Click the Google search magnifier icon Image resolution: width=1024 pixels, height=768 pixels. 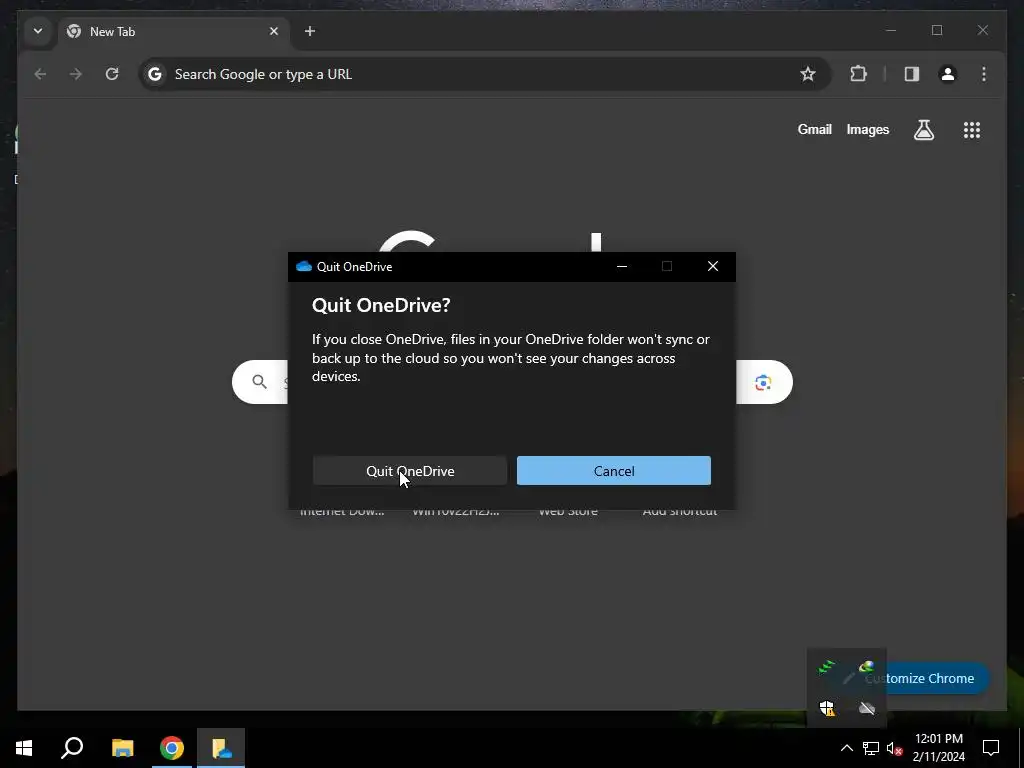[x=259, y=382]
